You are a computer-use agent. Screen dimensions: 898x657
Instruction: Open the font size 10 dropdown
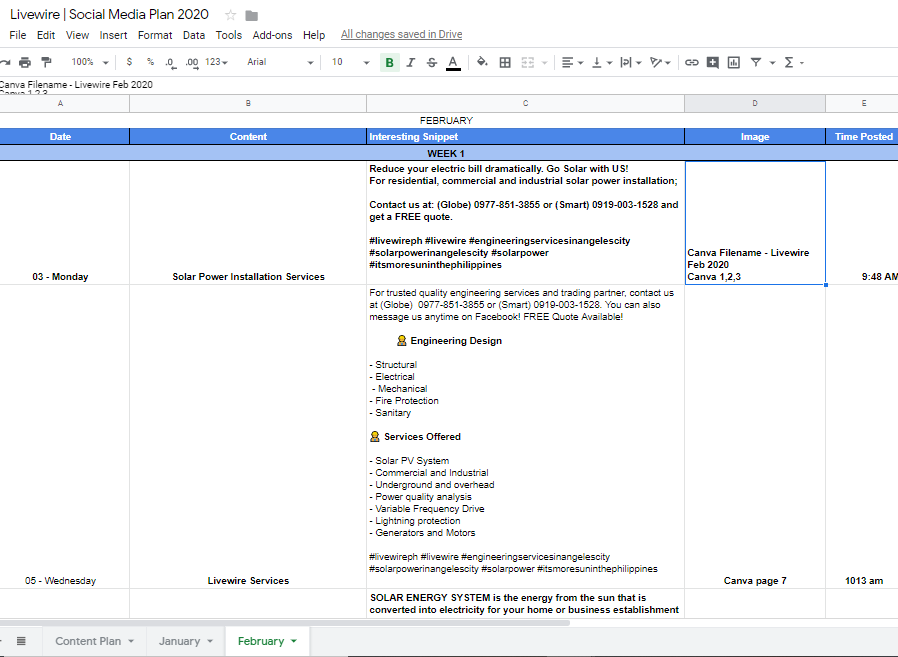350,62
